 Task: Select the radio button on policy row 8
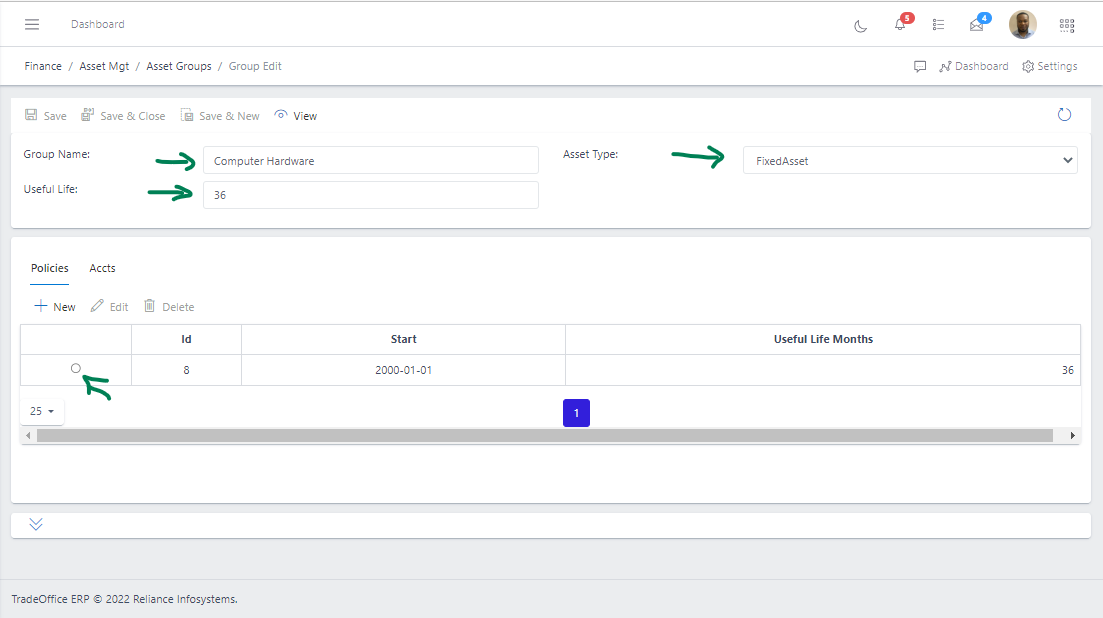75,368
